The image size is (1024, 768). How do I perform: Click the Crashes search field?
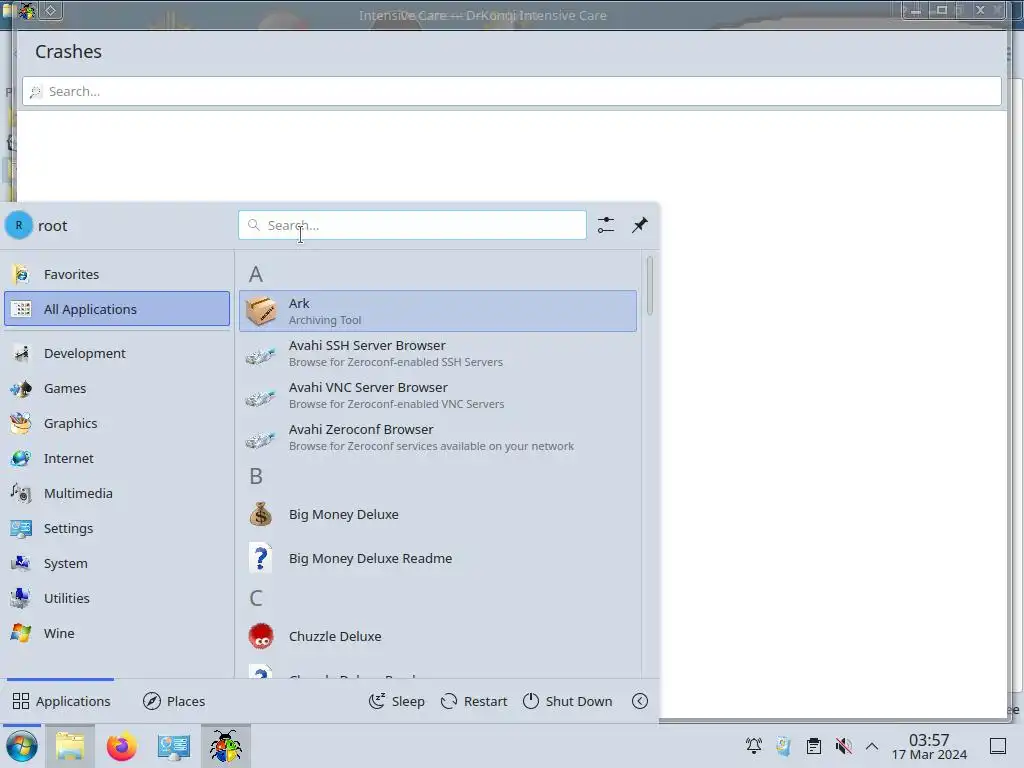512,91
